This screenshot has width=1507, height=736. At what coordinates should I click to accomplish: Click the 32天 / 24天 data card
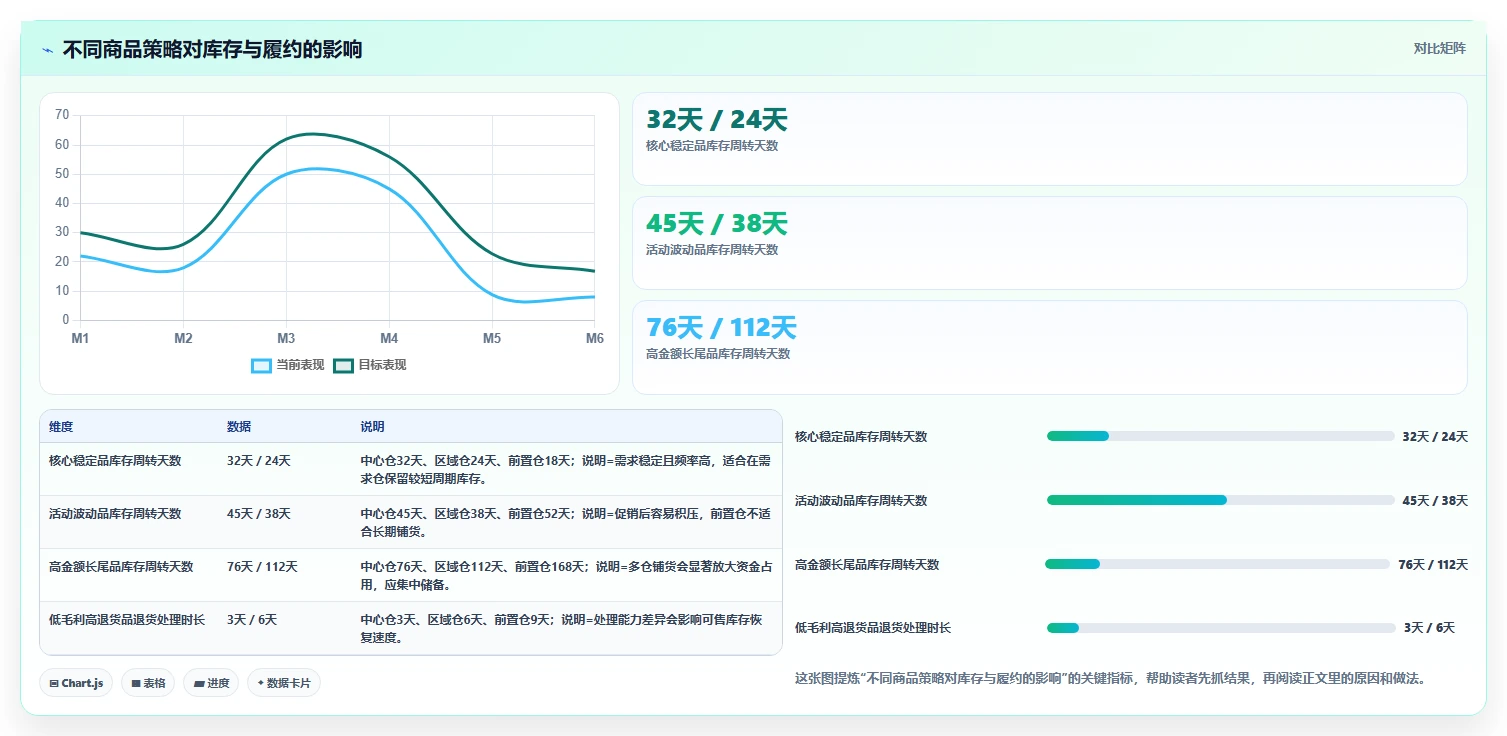1050,139
